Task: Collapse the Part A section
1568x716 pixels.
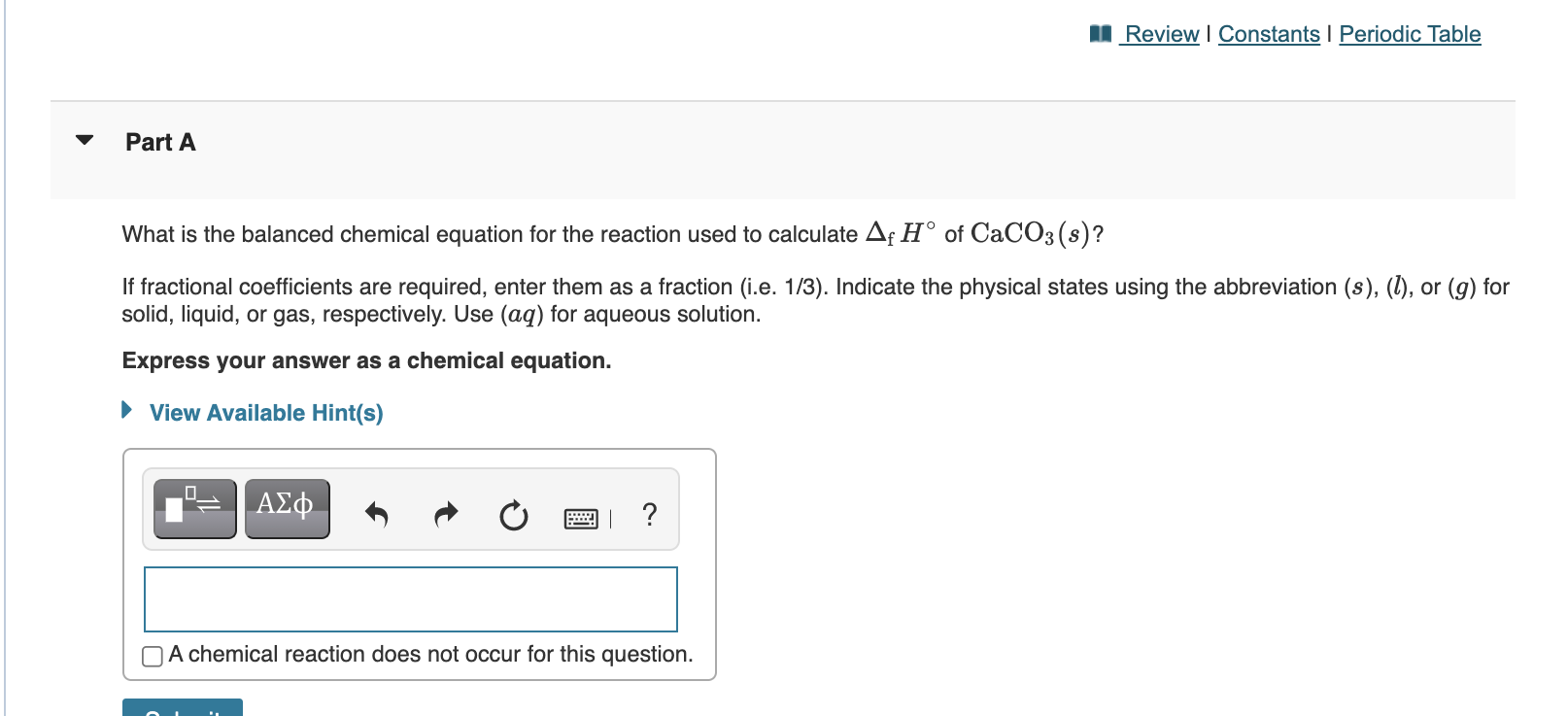Action: click(x=84, y=140)
